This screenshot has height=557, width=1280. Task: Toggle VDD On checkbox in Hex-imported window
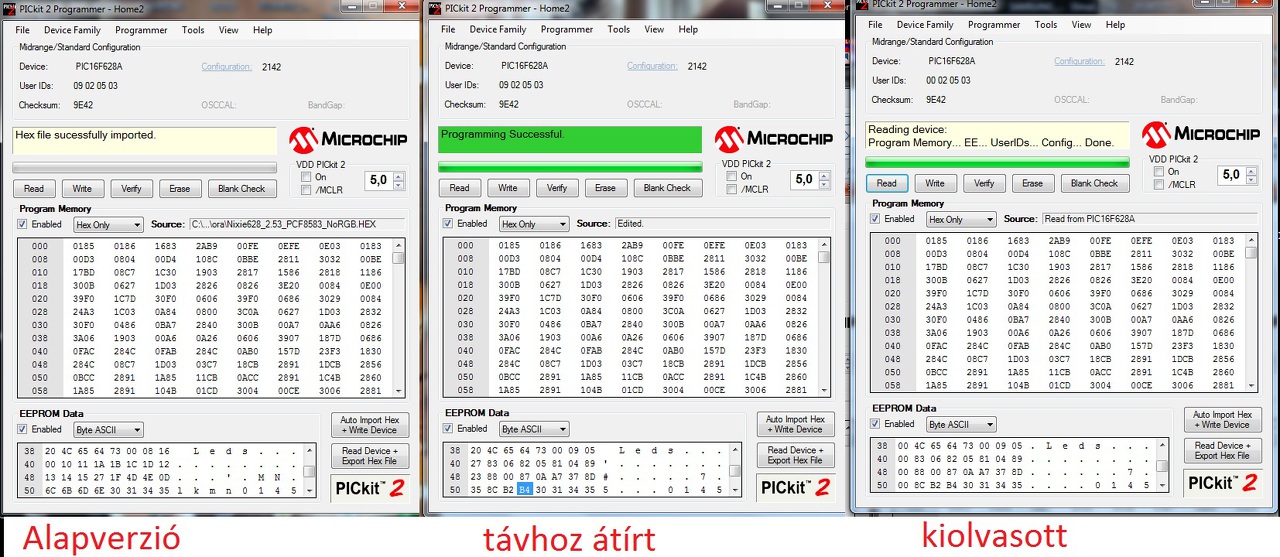tap(306, 177)
